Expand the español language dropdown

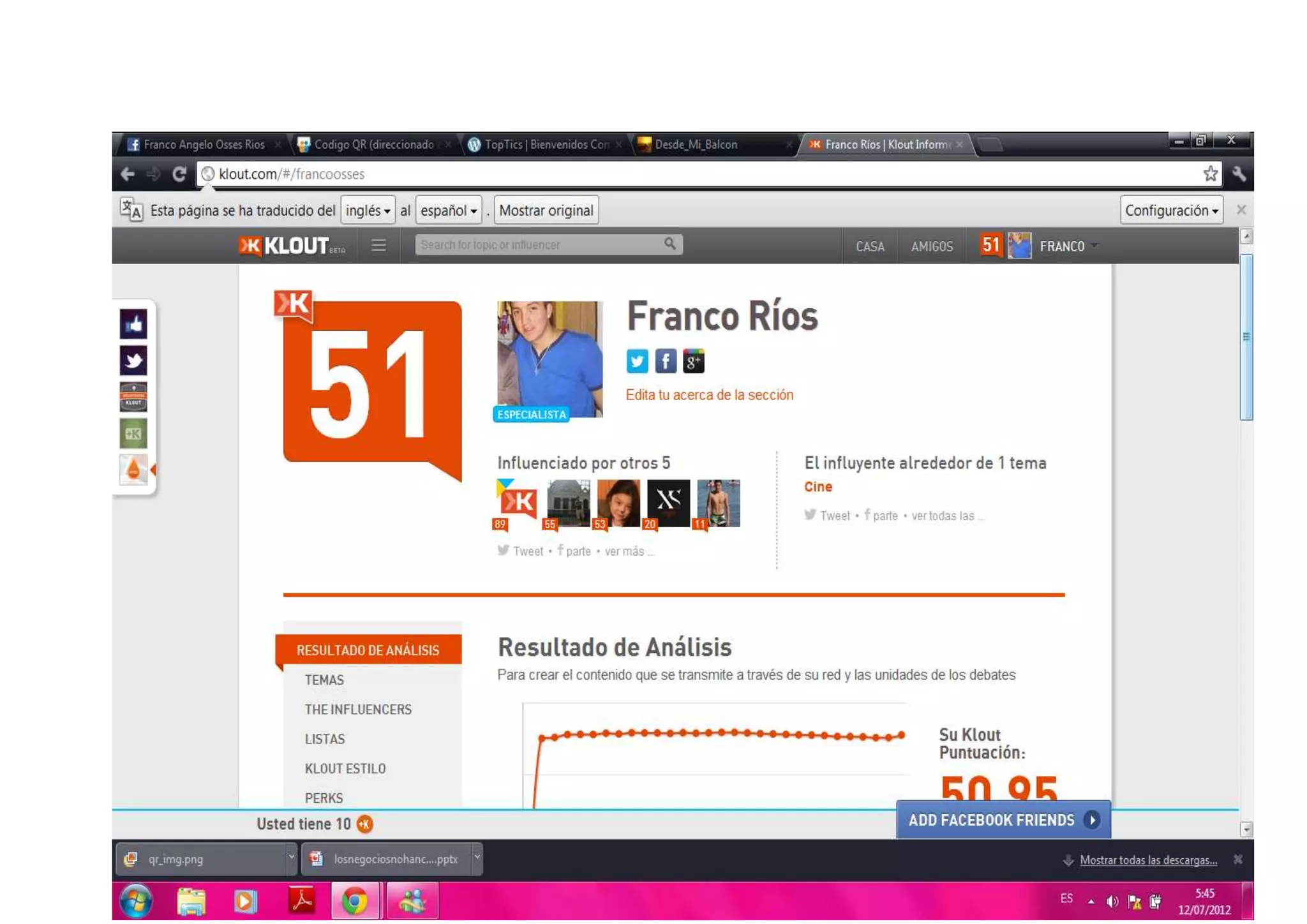448,211
